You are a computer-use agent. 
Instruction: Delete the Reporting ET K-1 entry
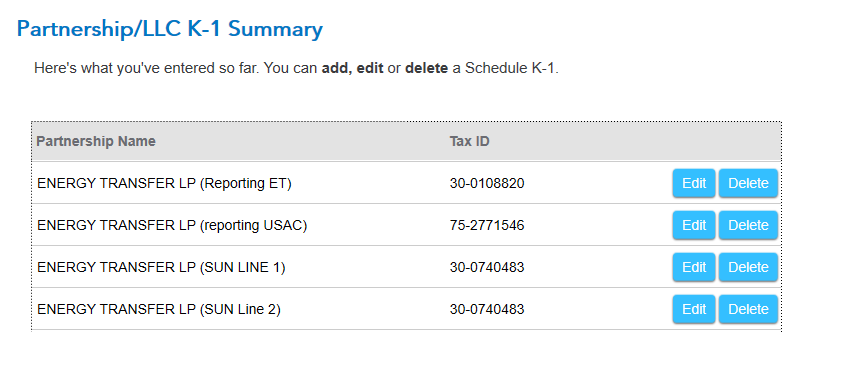click(748, 183)
